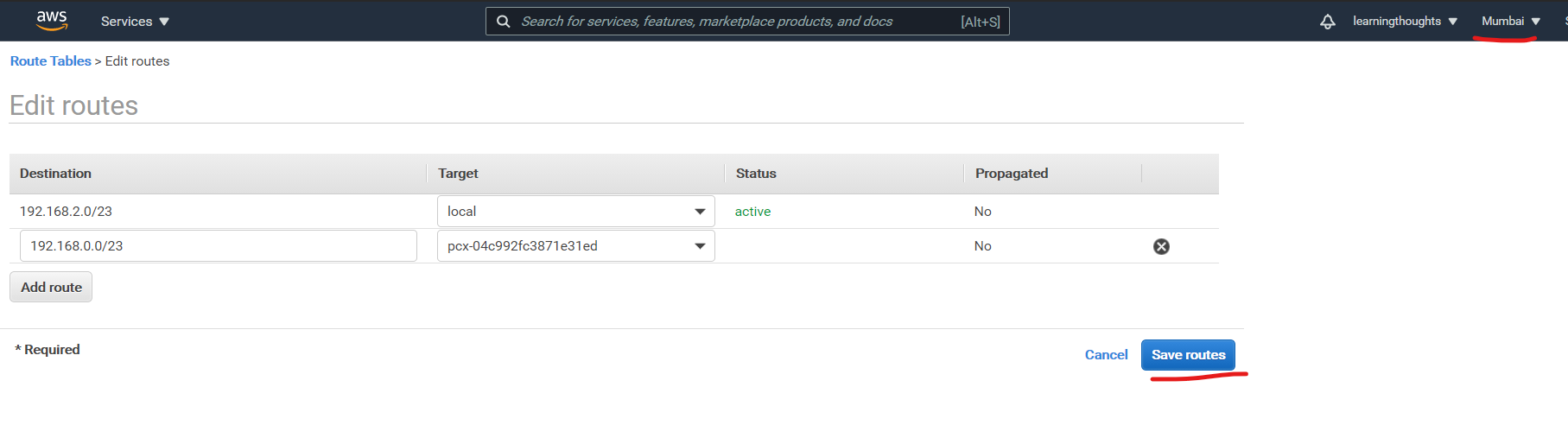The height and width of the screenshot is (425, 1568).
Task: Go back to Route Tables breadcrumb
Action: (51, 61)
